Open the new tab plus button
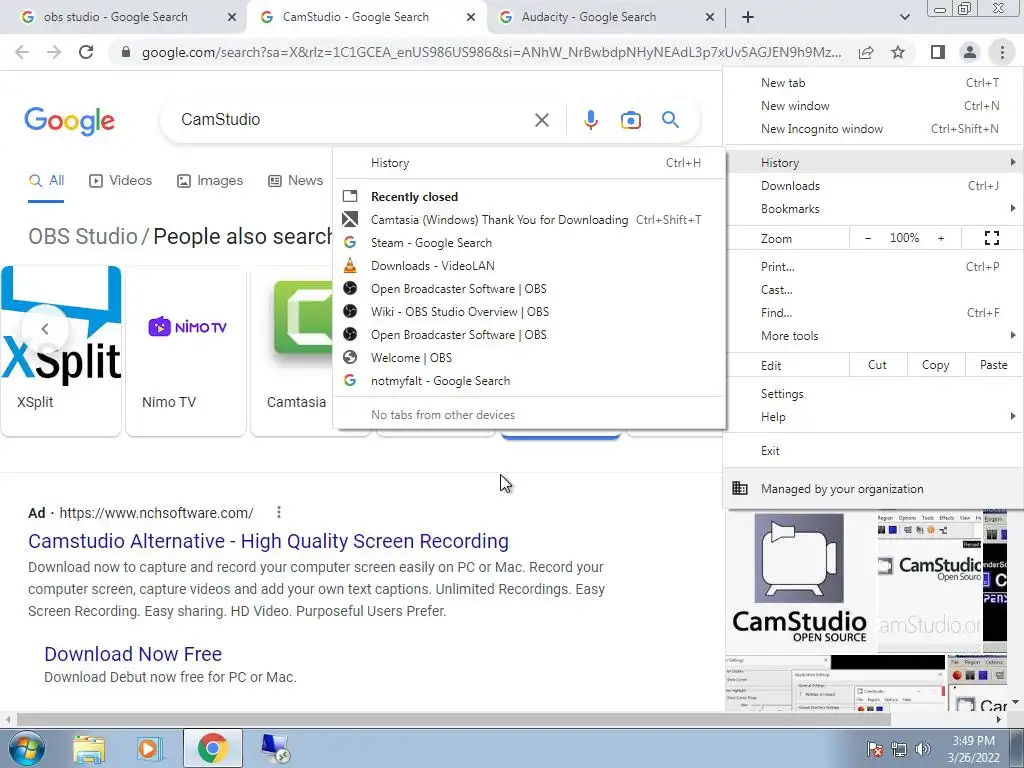1024x768 pixels. click(x=748, y=17)
